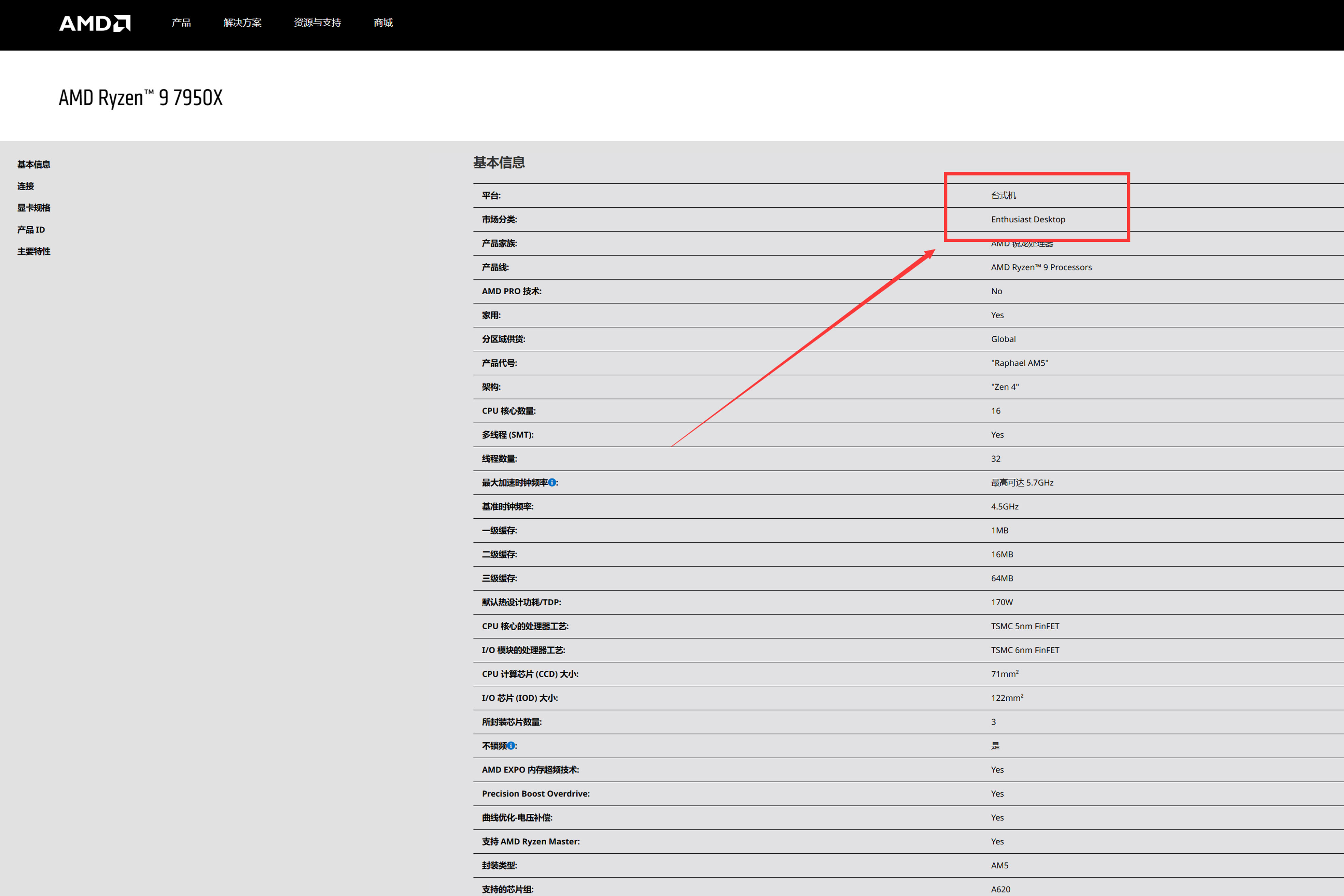Click the 平台 row label
The height and width of the screenshot is (896, 1344).
[491, 195]
